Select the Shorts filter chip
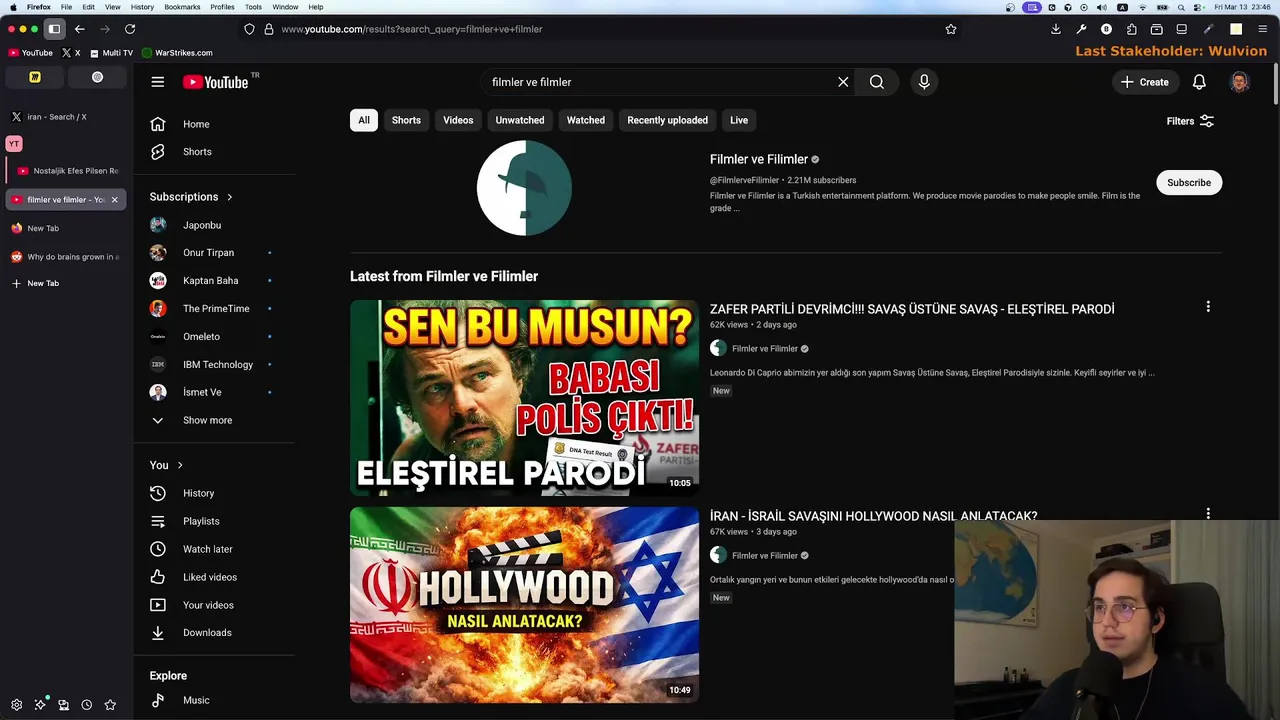This screenshot has height=720, width=1280. click(406, 120)
